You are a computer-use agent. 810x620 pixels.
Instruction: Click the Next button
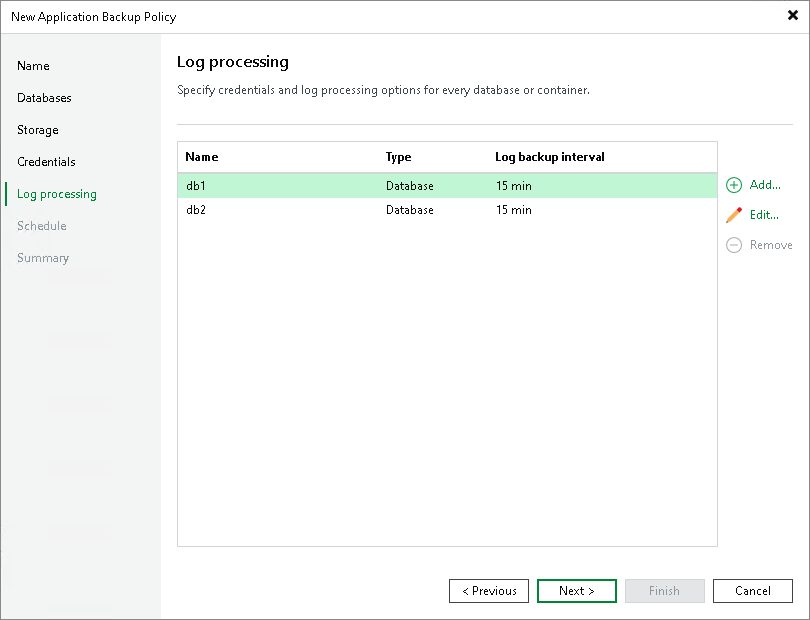pos(577,591)
